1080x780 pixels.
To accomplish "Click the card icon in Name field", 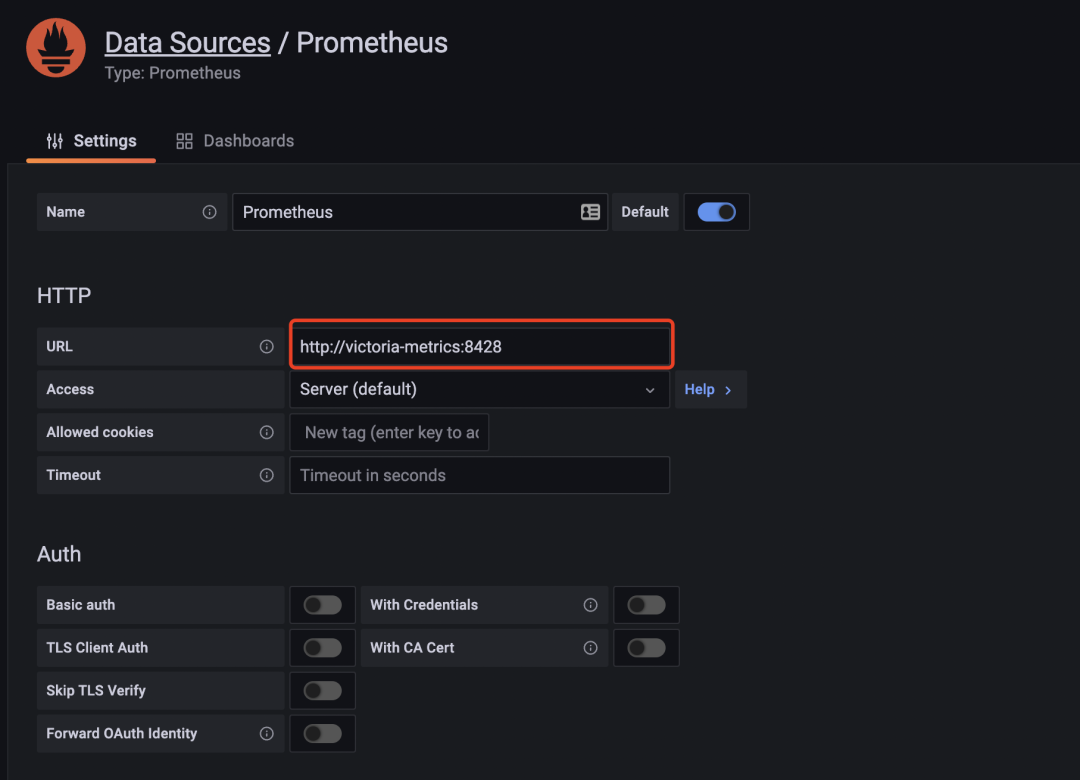I will (590, 212).
